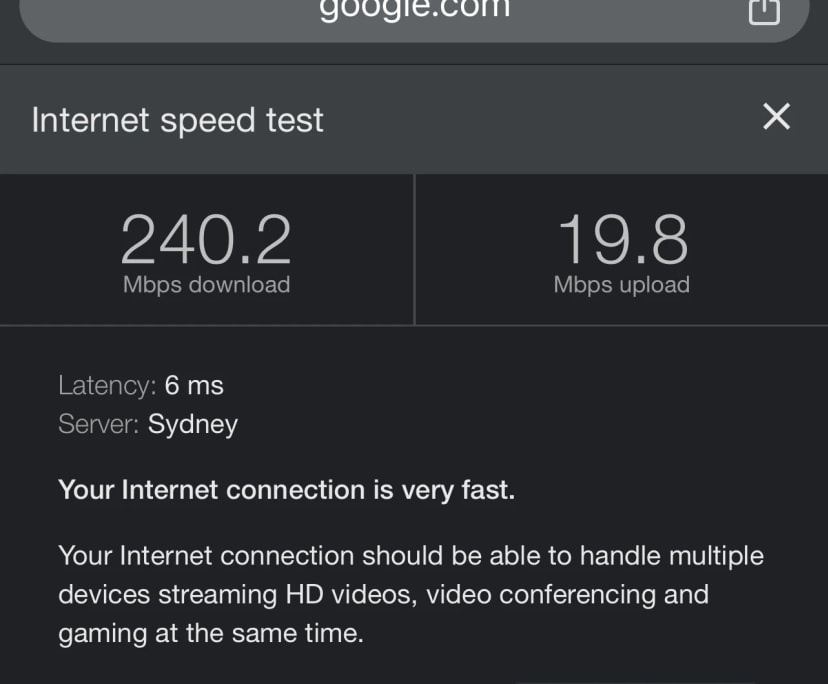Click "video conferencing" in the description text
This screenshot has width=828, height=684.
pyautogui.click(x=541, y=594)
